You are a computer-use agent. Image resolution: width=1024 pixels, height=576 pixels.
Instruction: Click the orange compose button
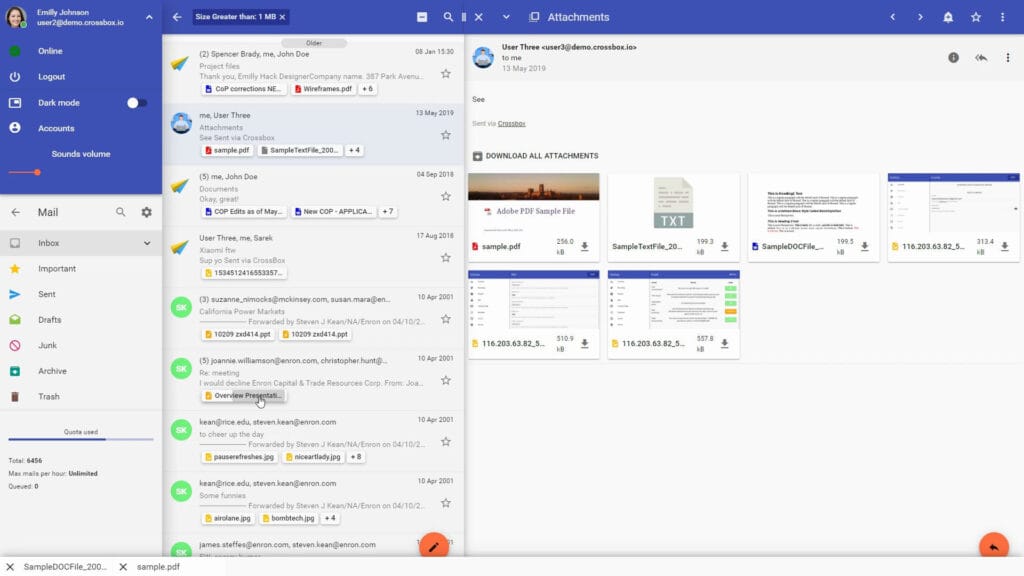click(x=434, y=547)
